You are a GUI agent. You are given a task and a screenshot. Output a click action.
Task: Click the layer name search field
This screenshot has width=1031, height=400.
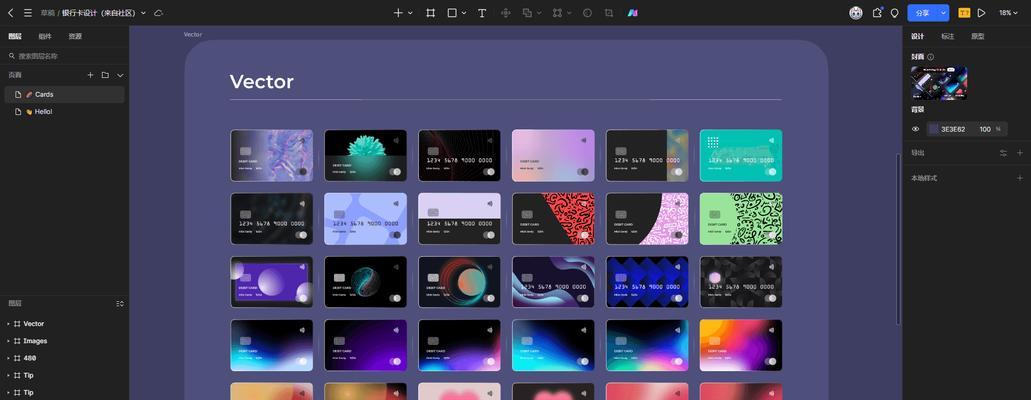tap(64, 56)
